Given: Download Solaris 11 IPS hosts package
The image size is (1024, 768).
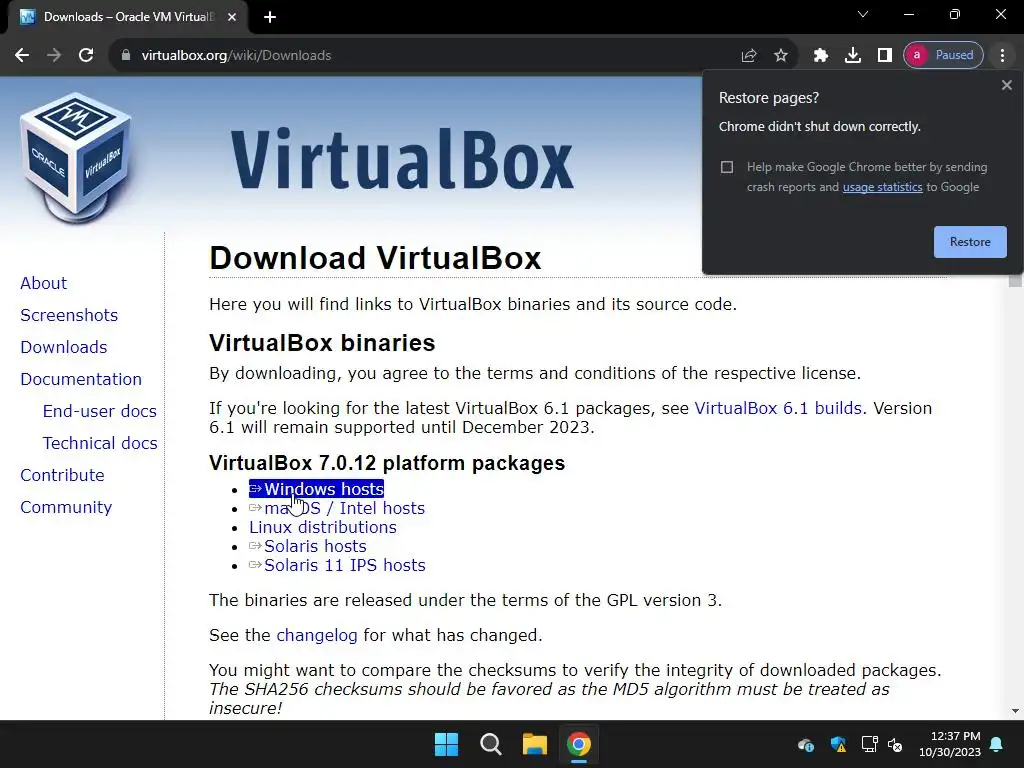Looking at the screenshot, I should [x=337, y=565].
